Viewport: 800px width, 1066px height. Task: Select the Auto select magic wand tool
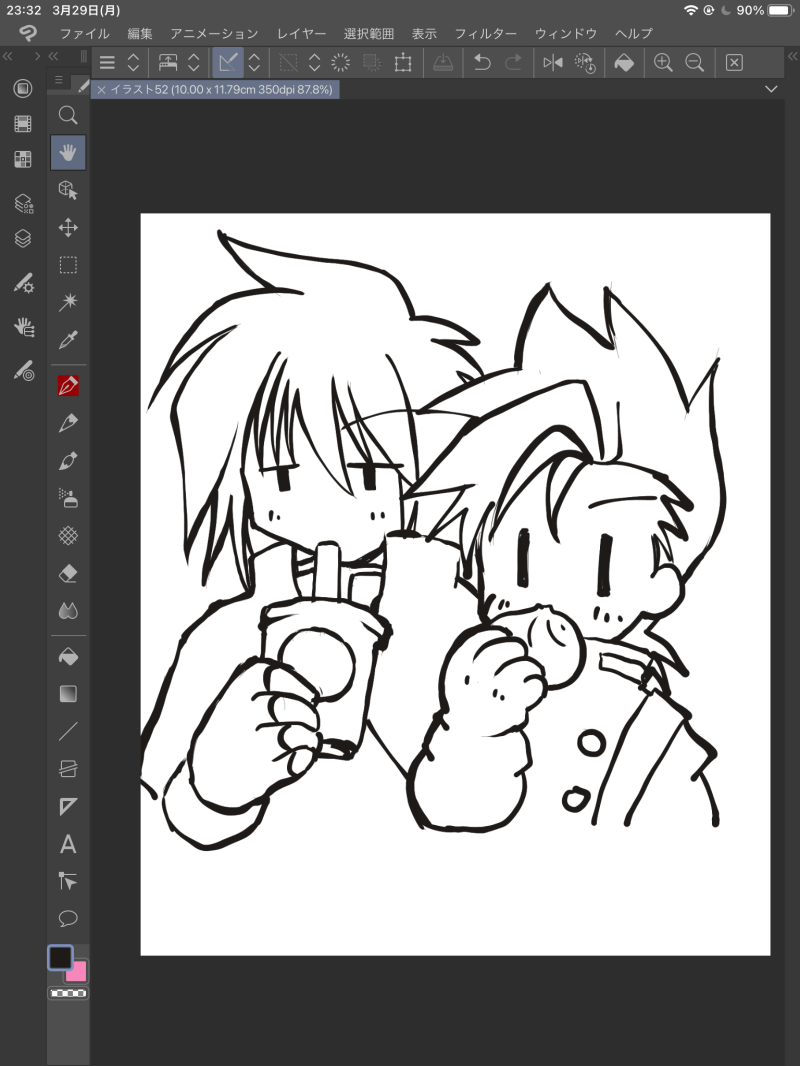68,302
